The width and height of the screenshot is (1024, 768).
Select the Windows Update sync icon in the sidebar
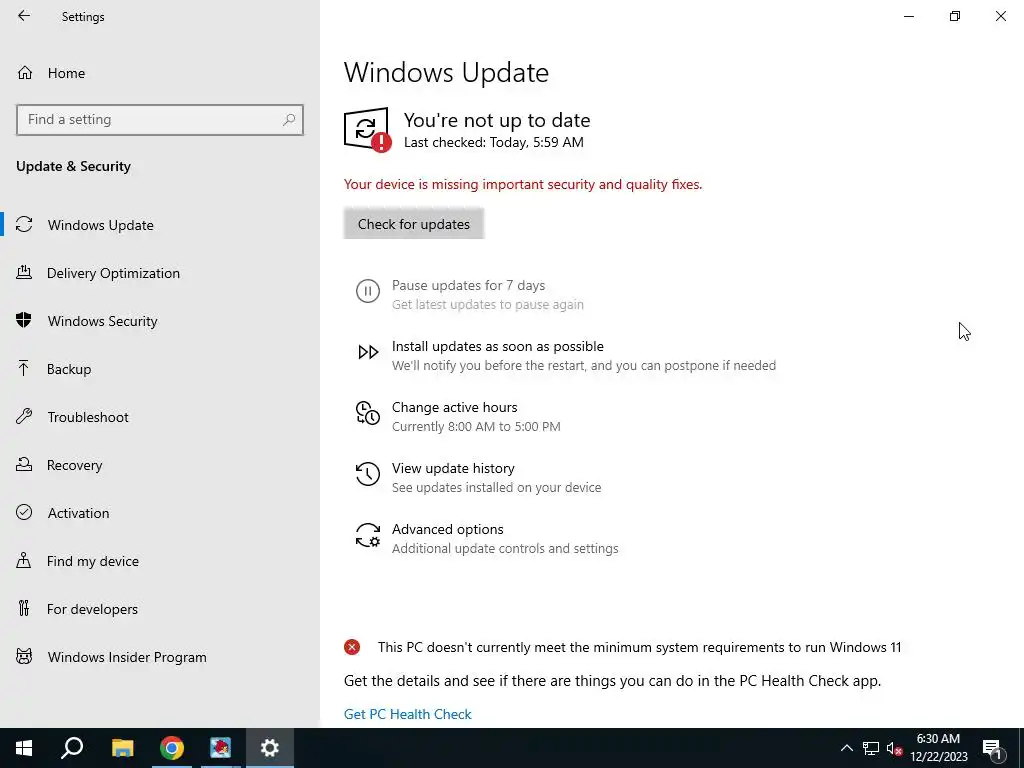24,225
